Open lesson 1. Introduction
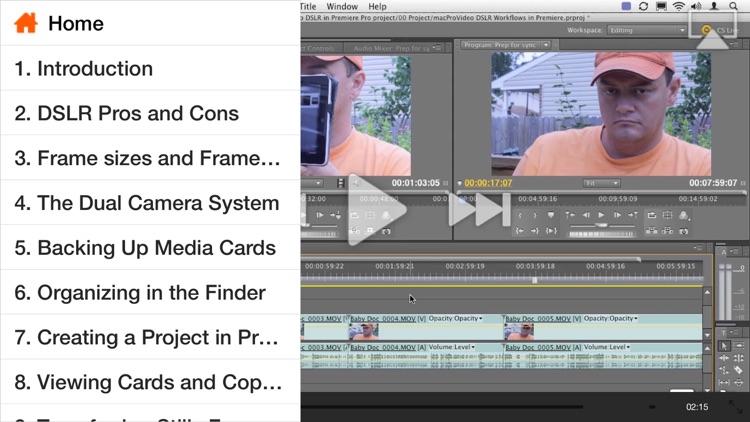 [x=150, y=68]
